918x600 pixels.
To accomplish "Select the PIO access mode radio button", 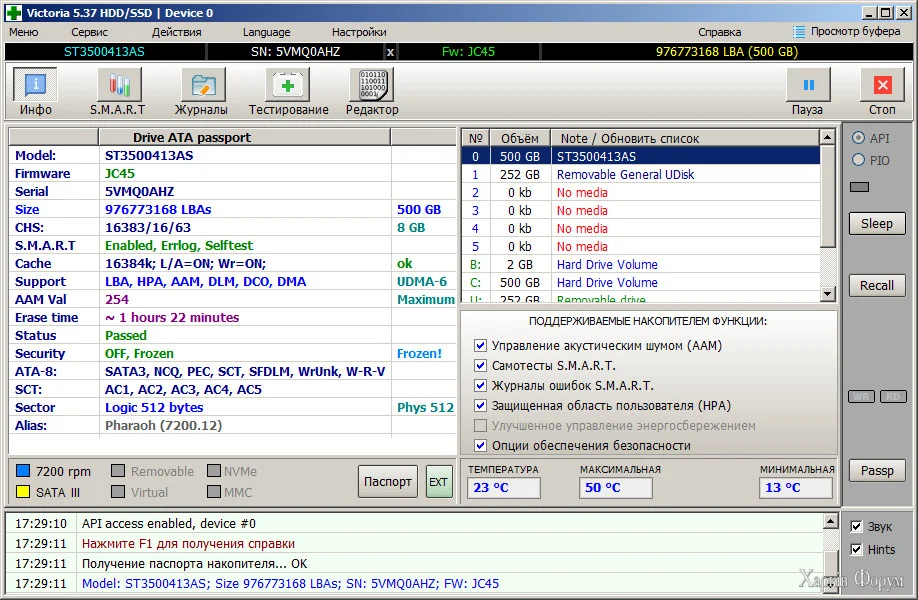I will pos(858,160).
